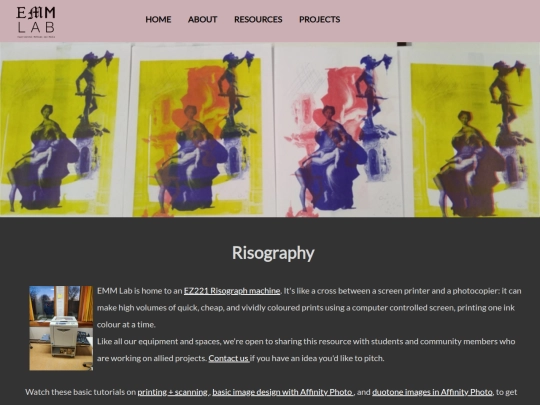Follow the EZ221 Risograph machine link
Image resolution: width=540 pixels, height=405 pixels.
(232, 291)
